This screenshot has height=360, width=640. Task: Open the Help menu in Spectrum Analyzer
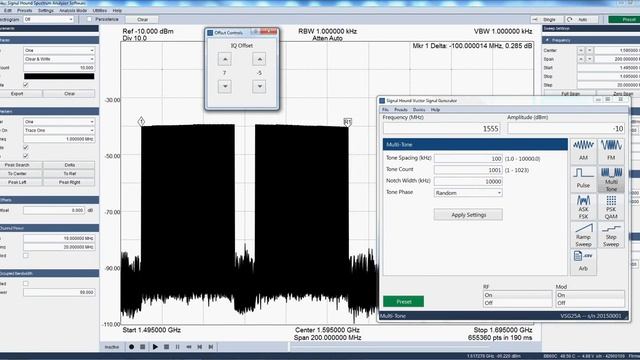pyautogui.click(x=117, y=10)
